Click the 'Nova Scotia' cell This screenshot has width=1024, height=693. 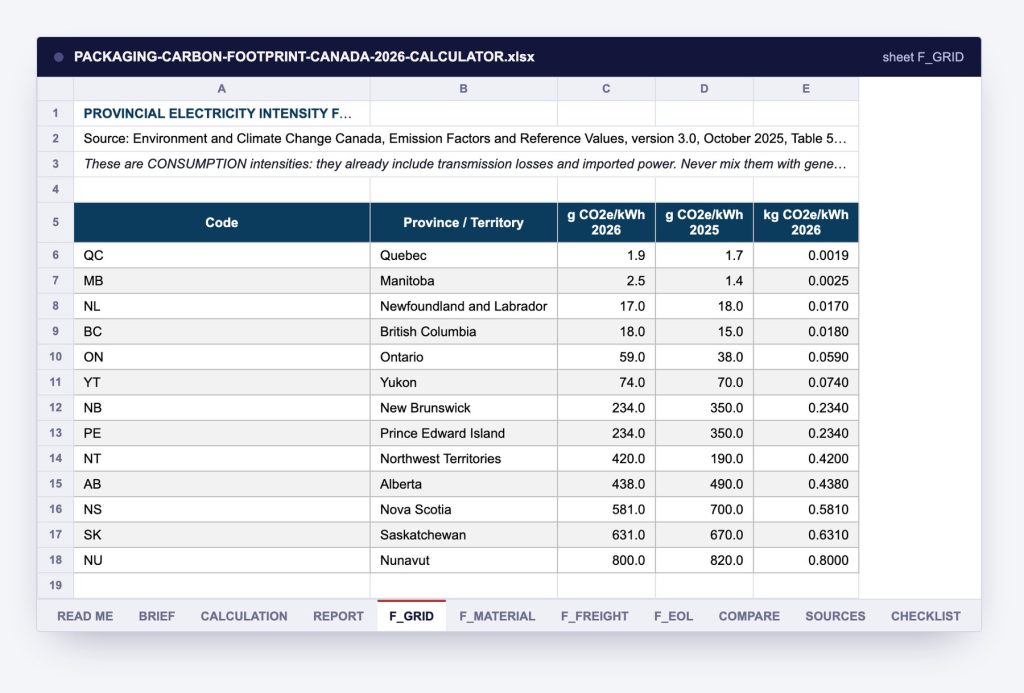[464, 509]
